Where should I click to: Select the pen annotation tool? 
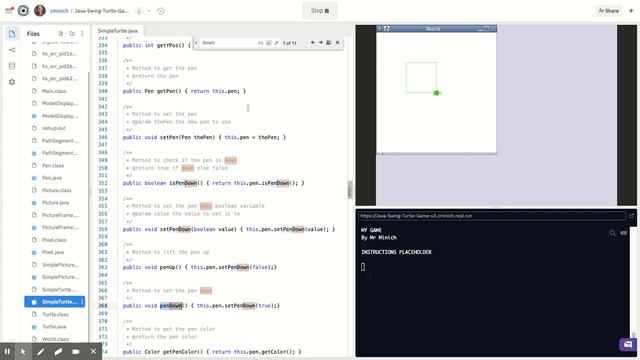point(41,351)
